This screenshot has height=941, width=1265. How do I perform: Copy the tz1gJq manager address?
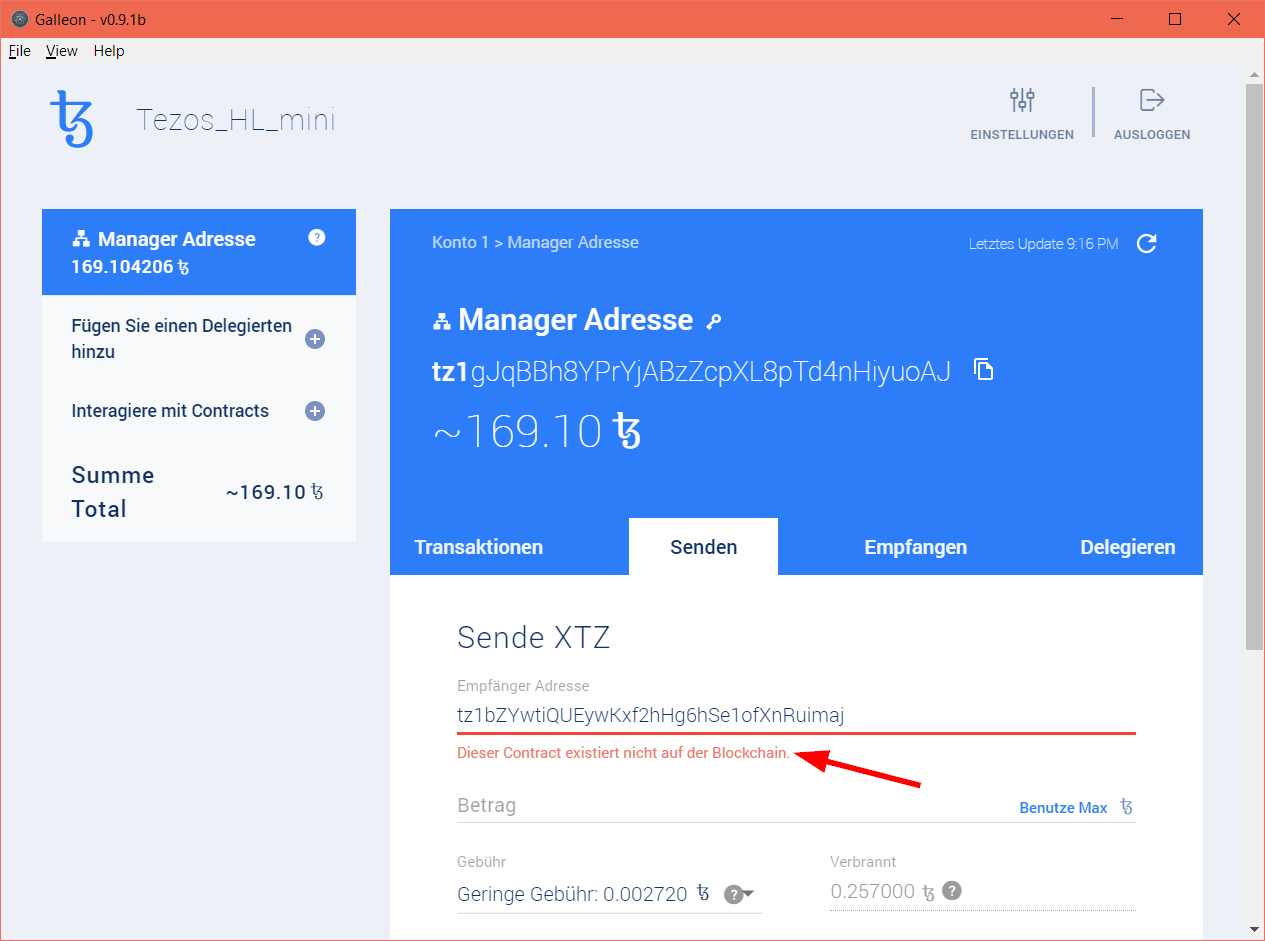(984, 370)
